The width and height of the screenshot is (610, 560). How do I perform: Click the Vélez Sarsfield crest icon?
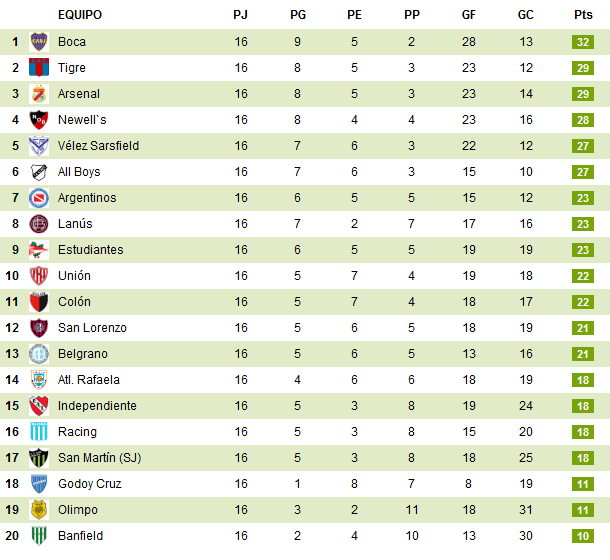39,146
